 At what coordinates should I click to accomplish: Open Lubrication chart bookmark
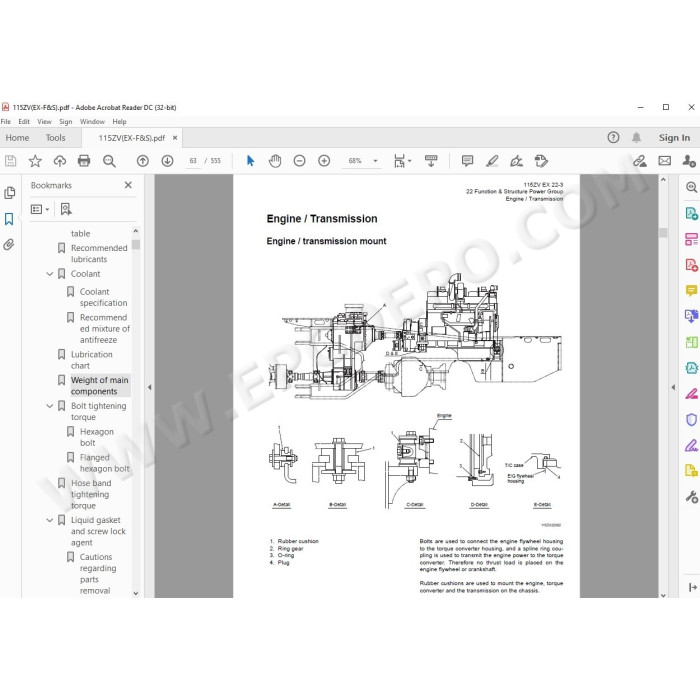click(92, 360)
